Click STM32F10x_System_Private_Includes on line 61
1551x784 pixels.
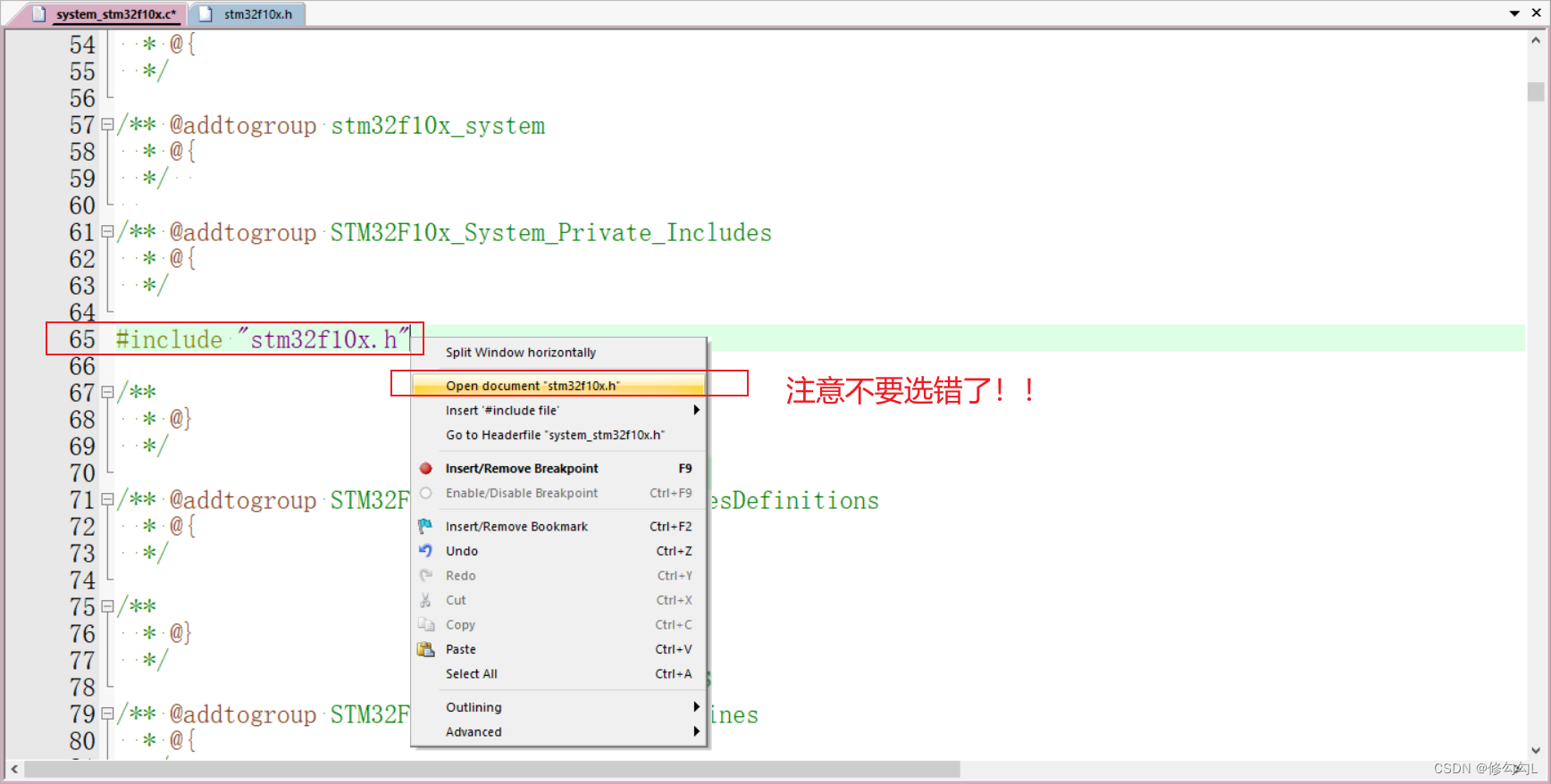pos(551,233)
